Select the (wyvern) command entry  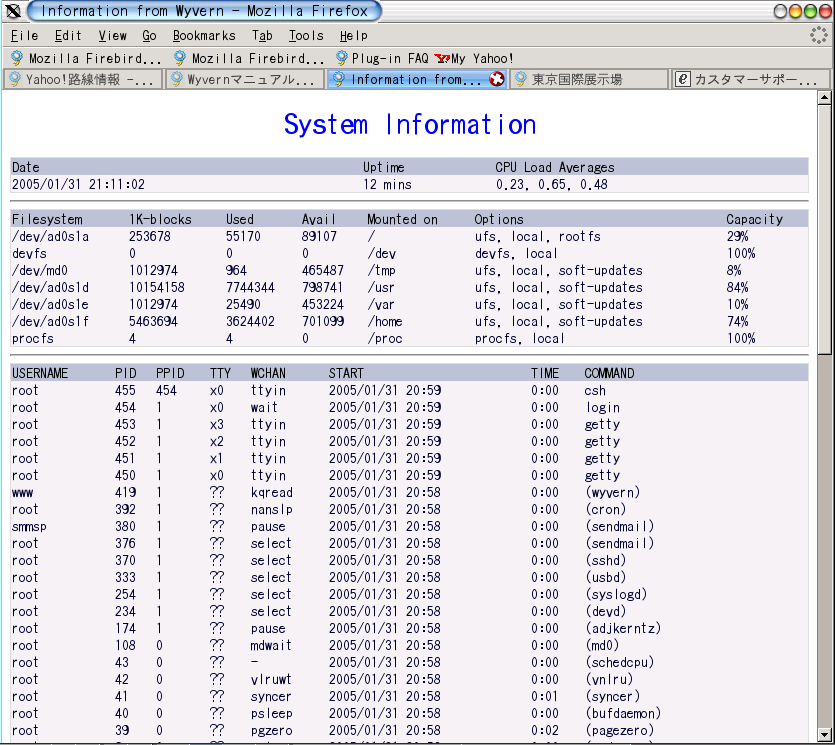click(x=612, y=493)
